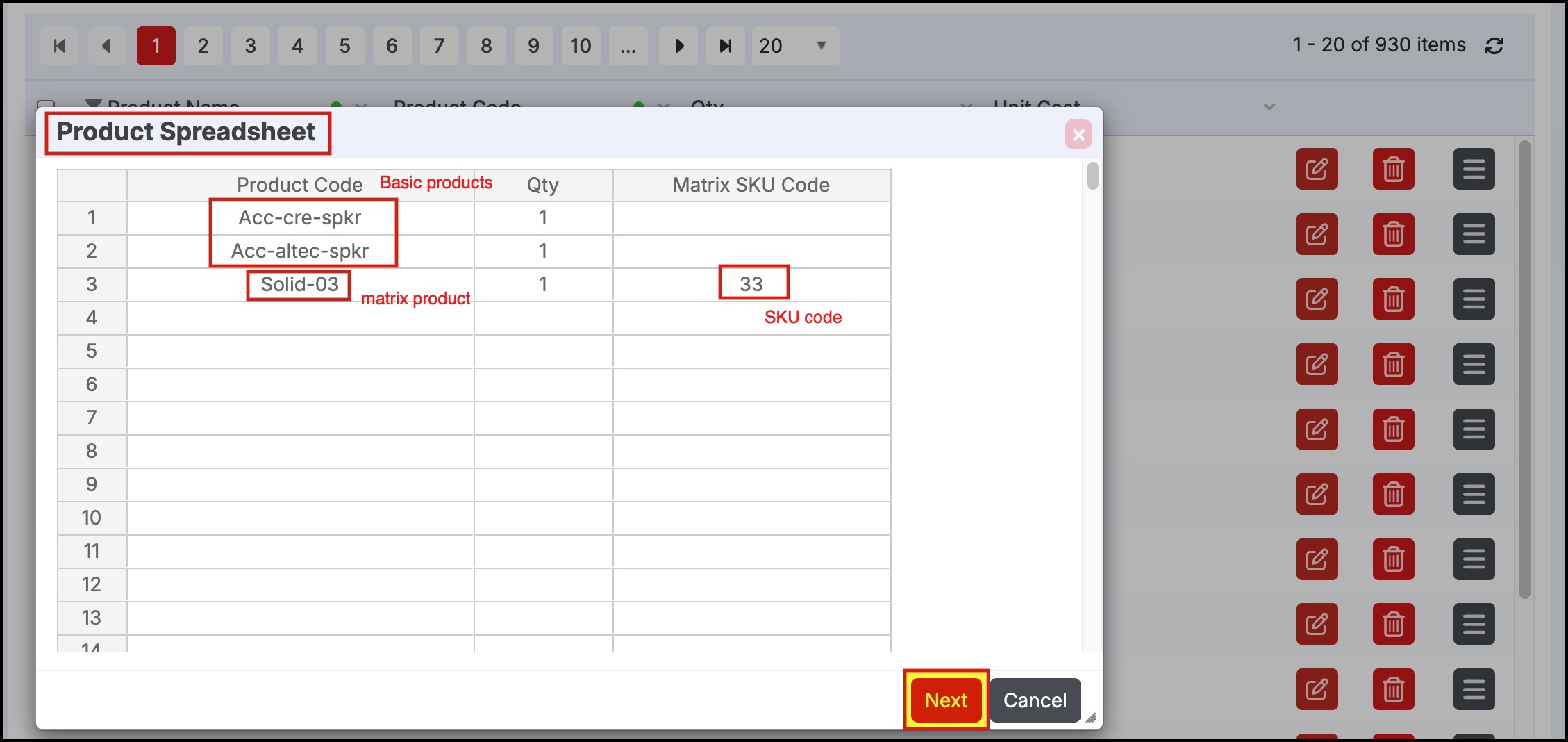Click the empty Matrix SKU Code cell in row 1
This screenshot has width=1568, height=742.
point(751,218)
